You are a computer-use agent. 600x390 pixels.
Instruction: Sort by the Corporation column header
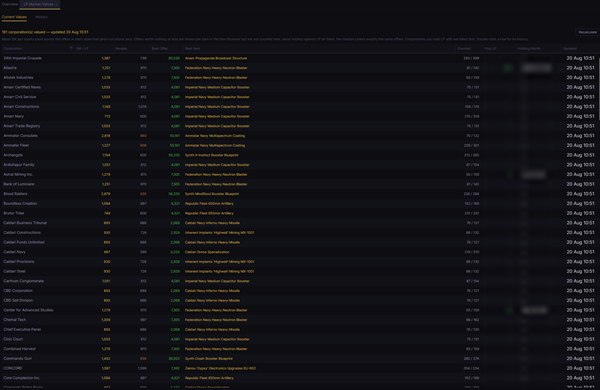(x=13, y=49)
